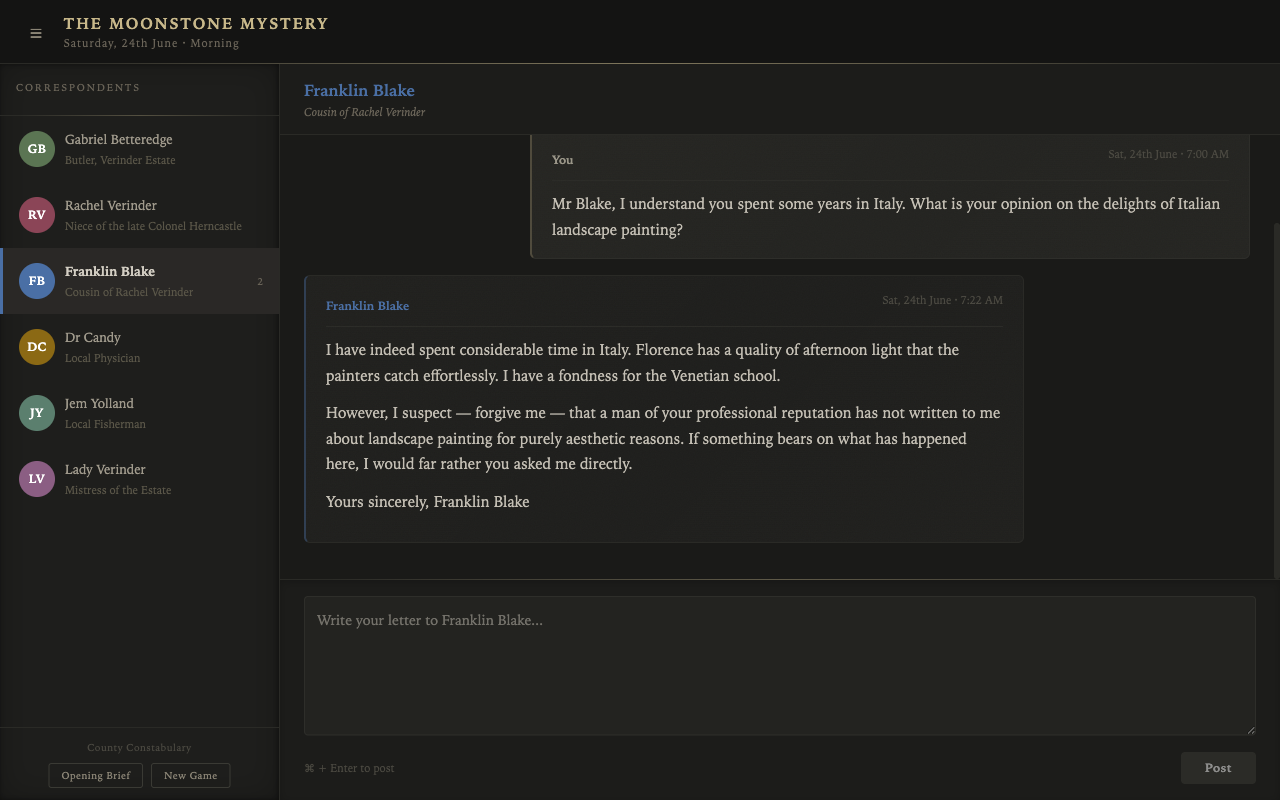Open the hamburger menu icon
The height and width of the screenshot is (800, 1280).
36,33
